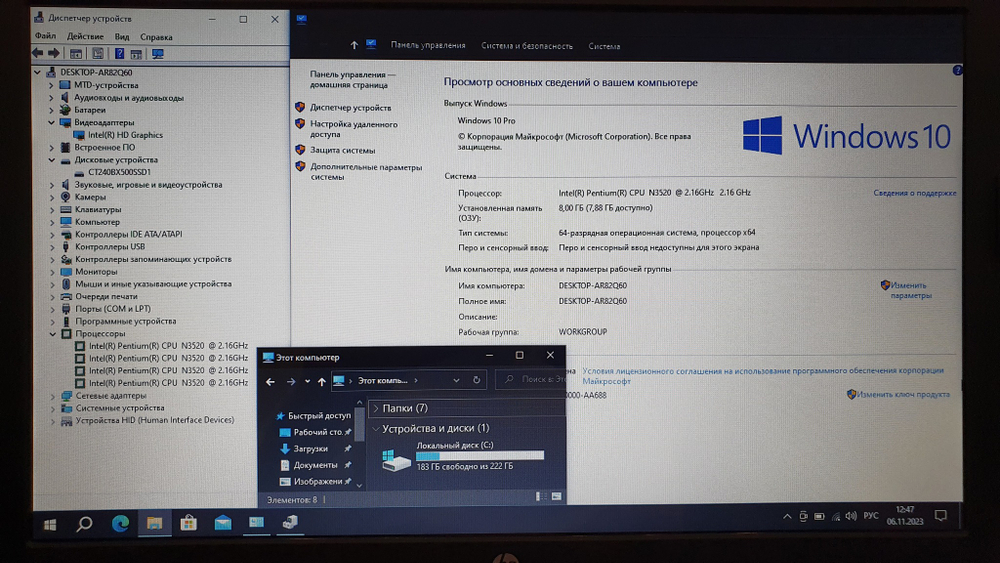The height and width of the screenshot is (563, 1000).
Task: Click Изменить ключ продукта link
Action: 902,395
